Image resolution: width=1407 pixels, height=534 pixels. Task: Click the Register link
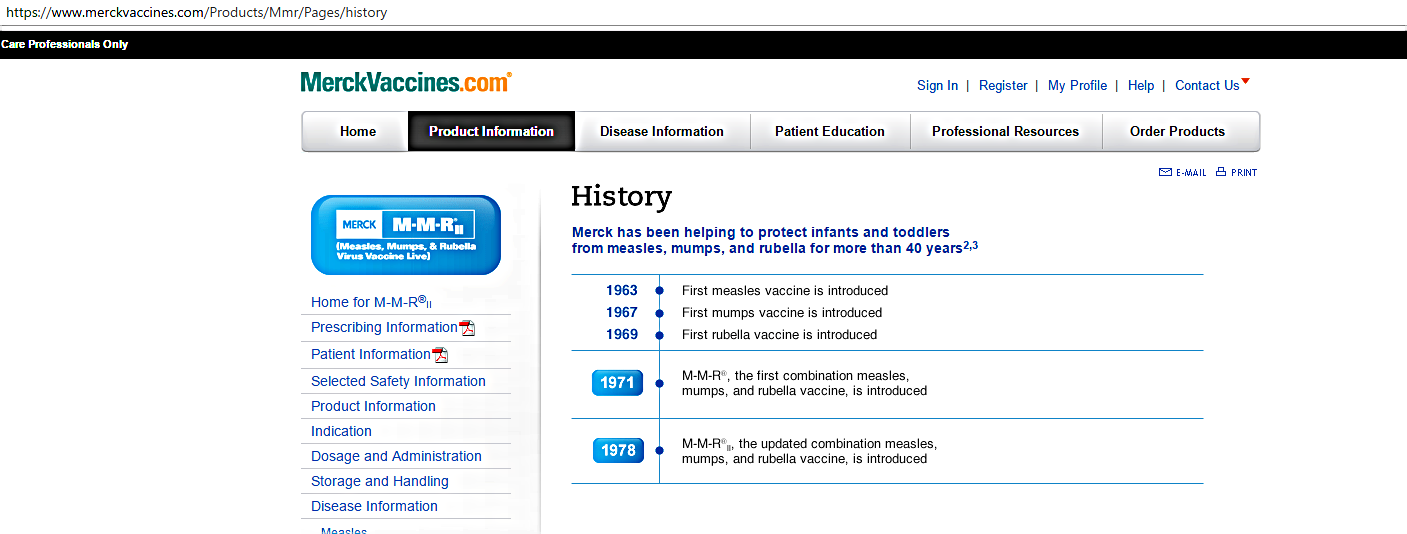click(x=1003, y=86)
